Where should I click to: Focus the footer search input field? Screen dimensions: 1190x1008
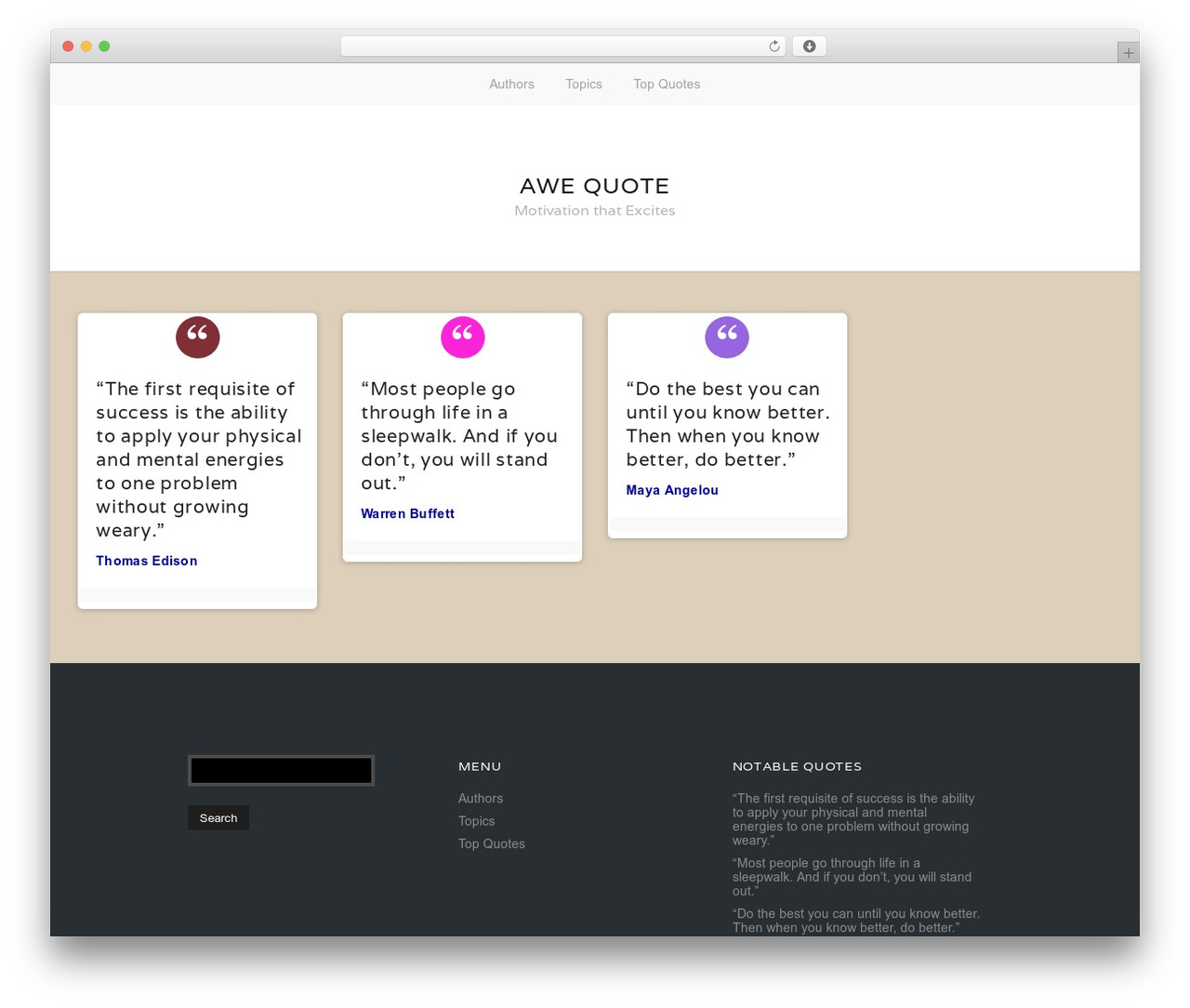point(281,770)
